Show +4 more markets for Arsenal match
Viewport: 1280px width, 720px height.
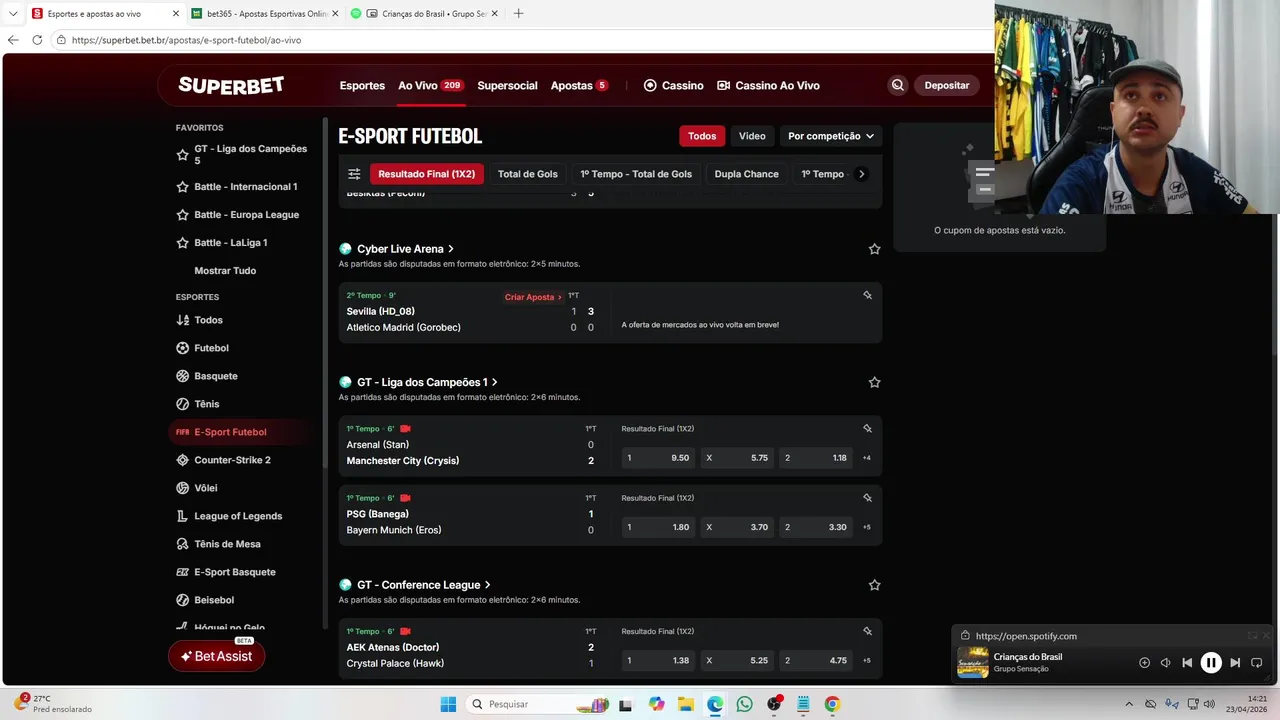click(866, 458)
